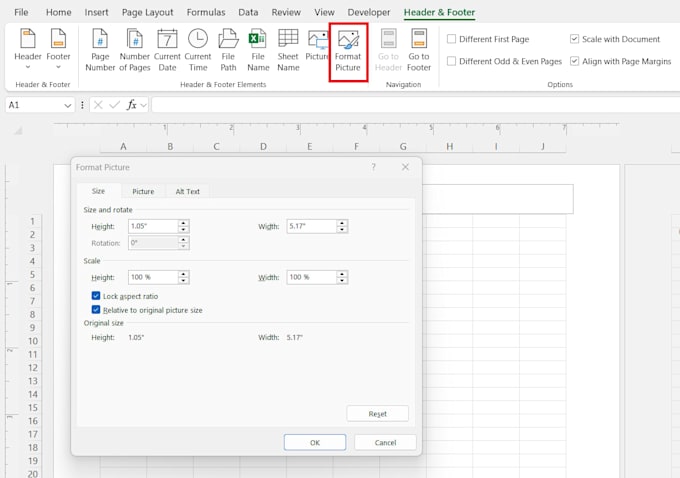
Task: Insert the File Path element
Action: [228, 49]
